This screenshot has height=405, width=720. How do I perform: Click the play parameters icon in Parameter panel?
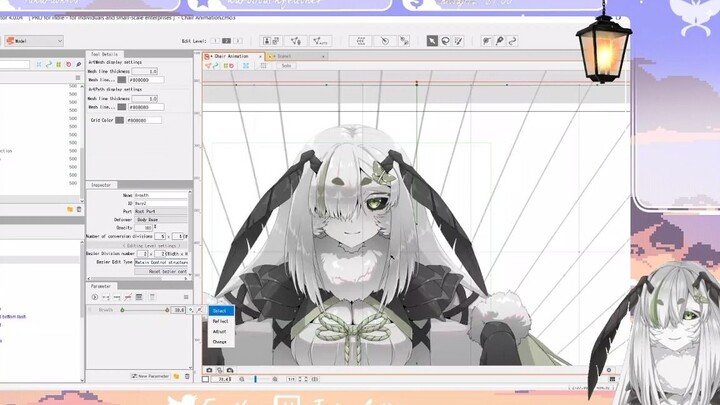click(x=95, y=297)
